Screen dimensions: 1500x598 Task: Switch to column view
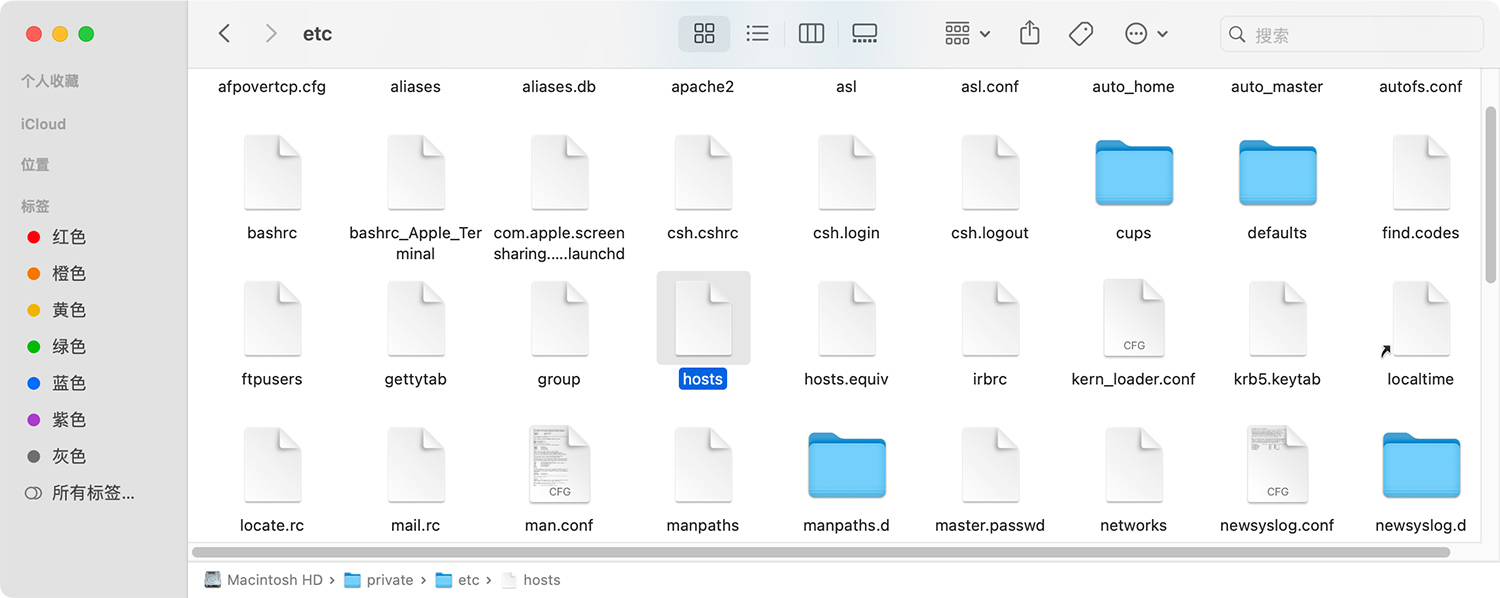pyautogui.click(x=811, y=34)
